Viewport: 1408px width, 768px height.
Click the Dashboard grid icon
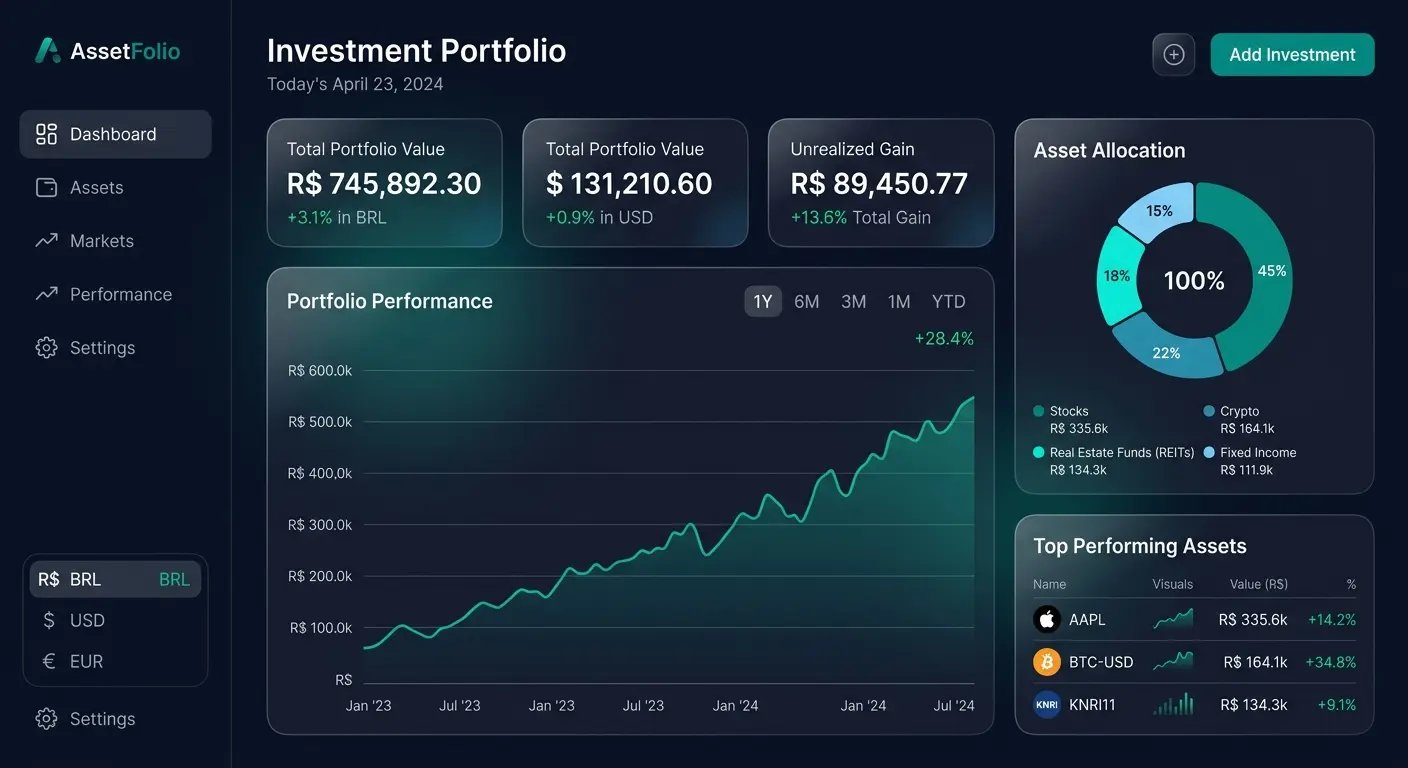[x=46, y=134]
